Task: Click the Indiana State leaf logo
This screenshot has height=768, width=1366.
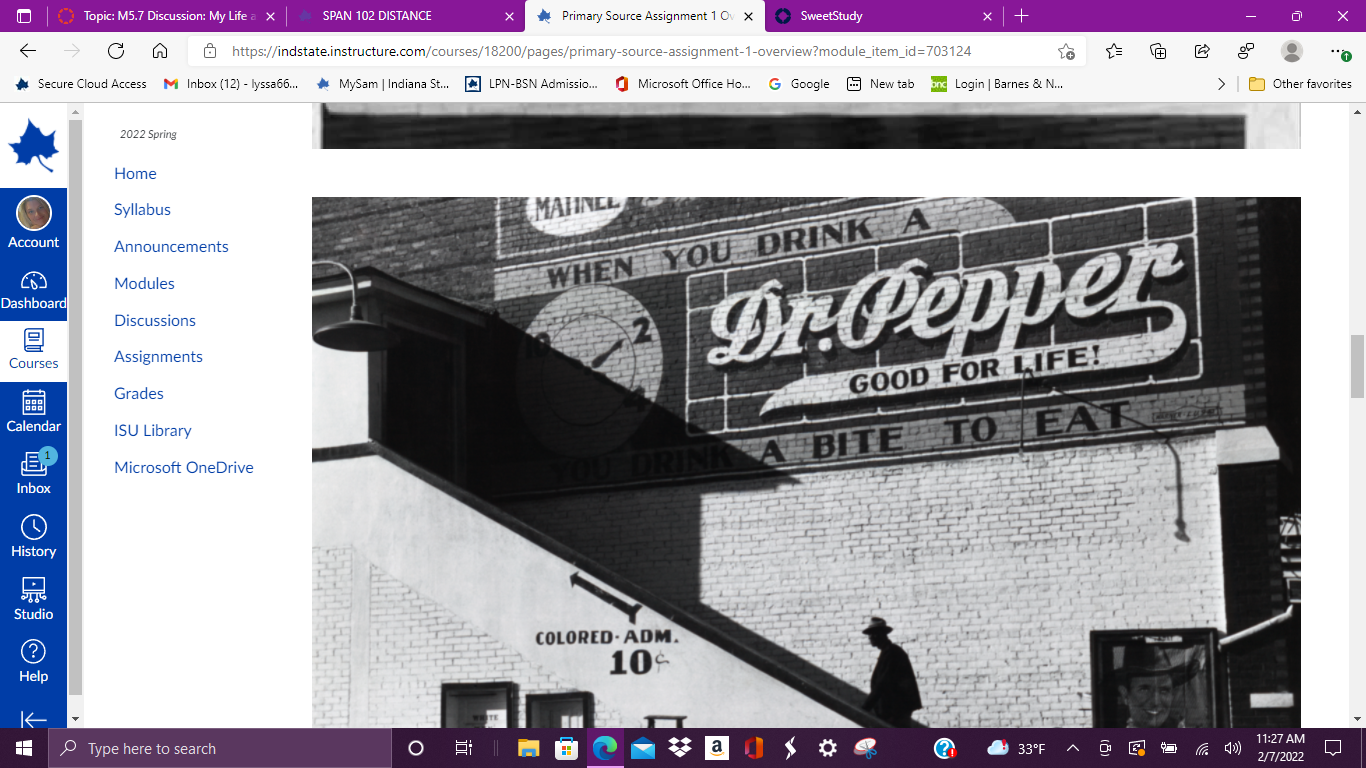Action: tap(33, 146)
